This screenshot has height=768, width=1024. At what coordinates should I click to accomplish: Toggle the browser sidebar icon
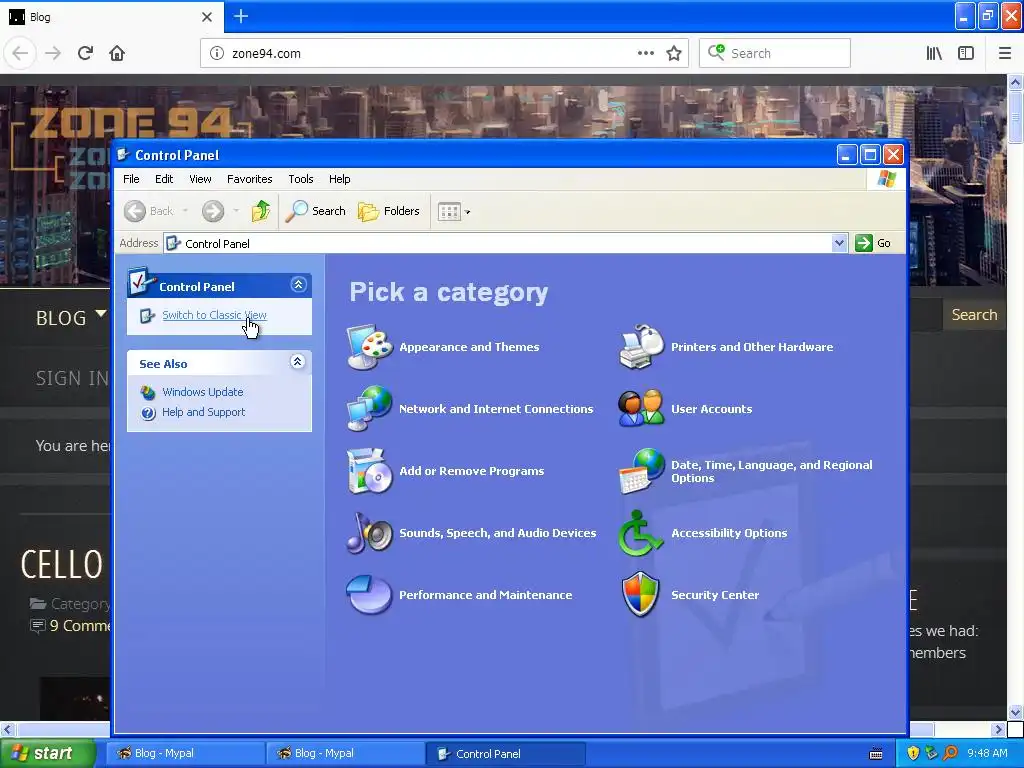(x=966, y=53)
